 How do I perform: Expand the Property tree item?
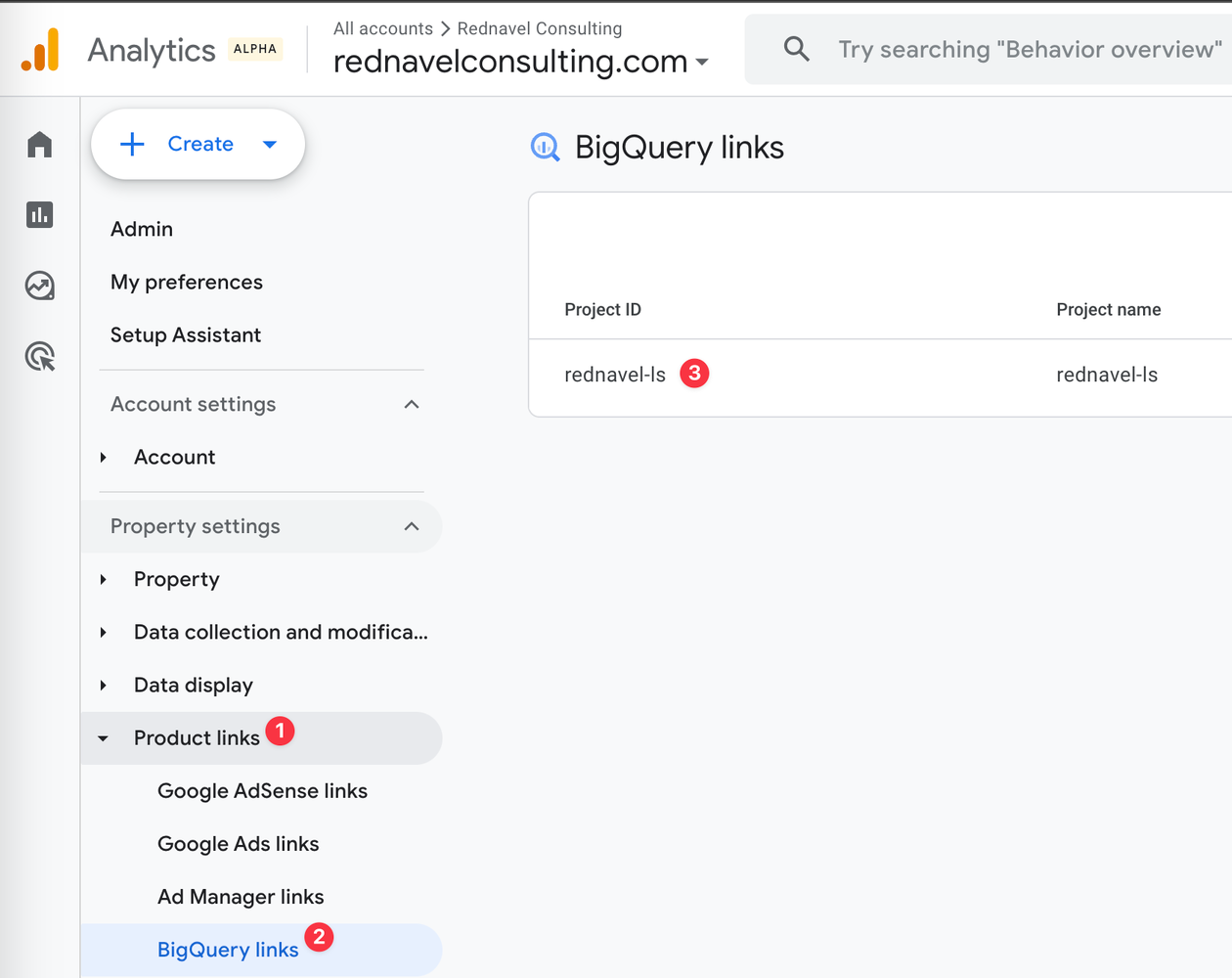click(x=104, y=580)
